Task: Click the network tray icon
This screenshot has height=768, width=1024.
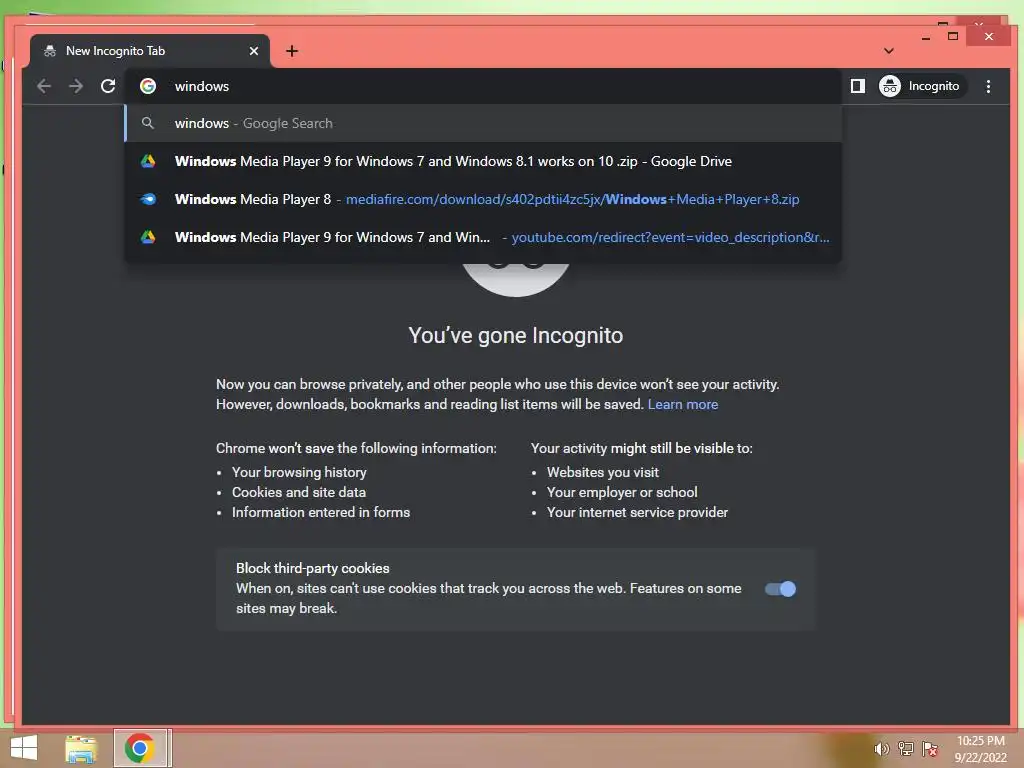Action: [906, 749]
